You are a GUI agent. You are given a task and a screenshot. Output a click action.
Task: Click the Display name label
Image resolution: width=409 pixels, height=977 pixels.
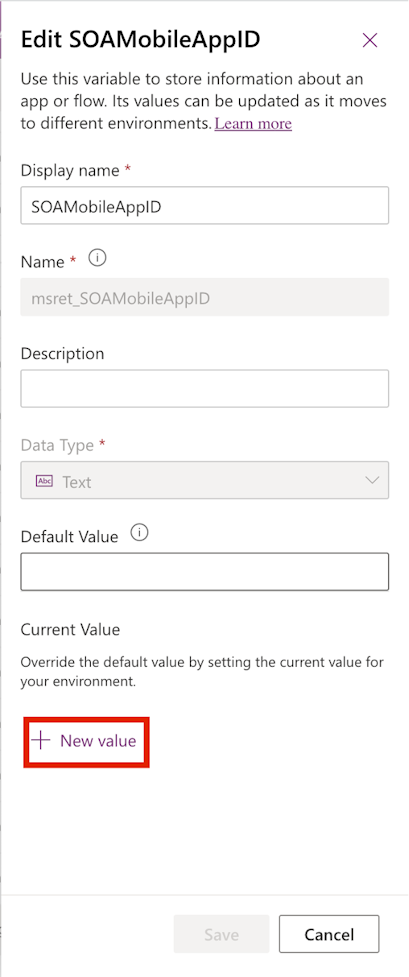point(70,170)
